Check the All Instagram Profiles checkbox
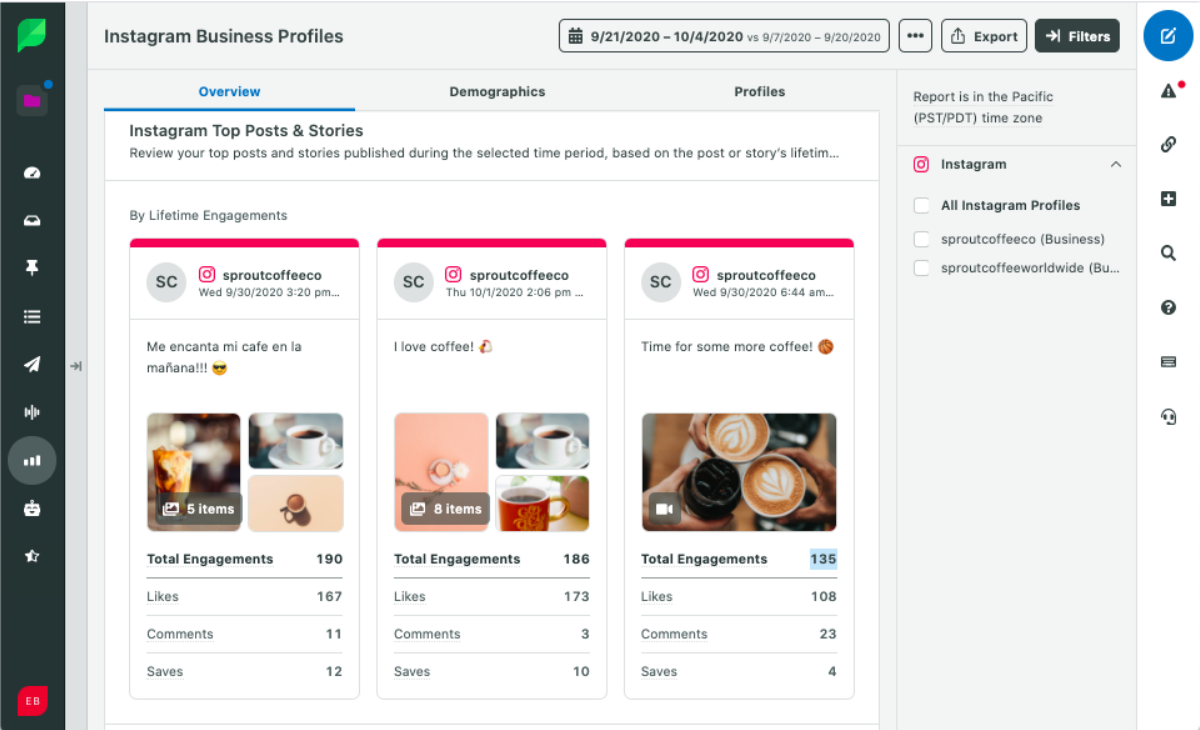Viewport: 1200px width, 730px height. (x=921, y=205)
